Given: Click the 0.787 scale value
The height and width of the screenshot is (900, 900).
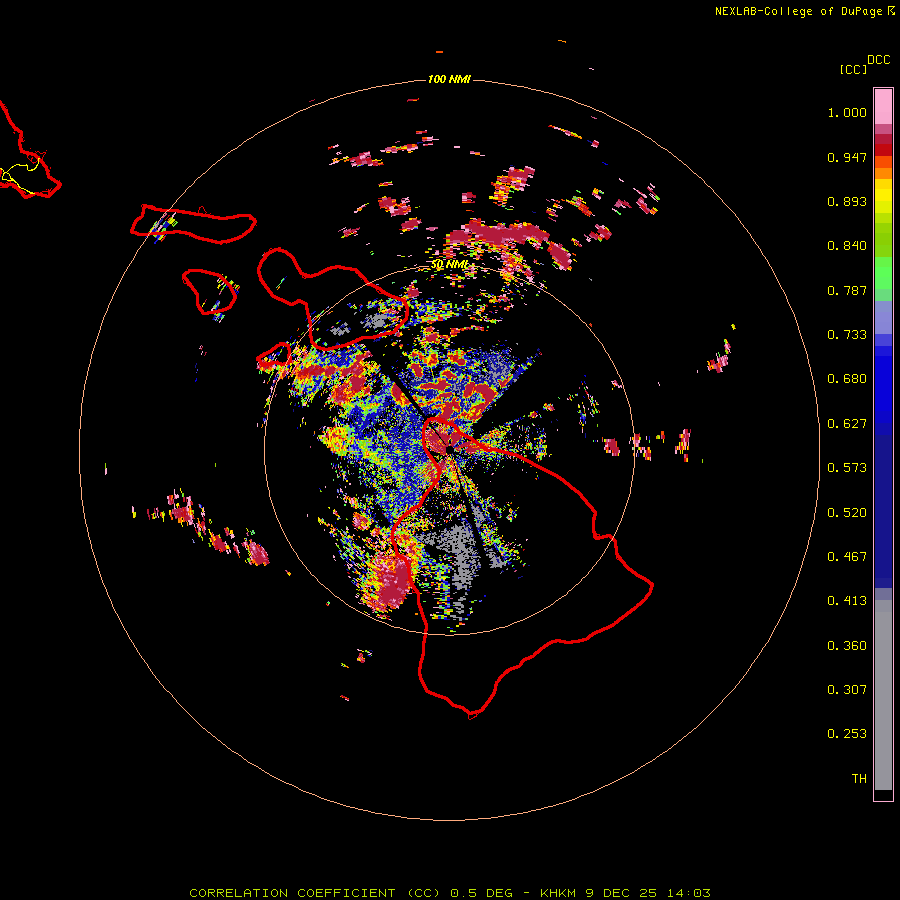Looking at the screenshot, I should [847, 290].
